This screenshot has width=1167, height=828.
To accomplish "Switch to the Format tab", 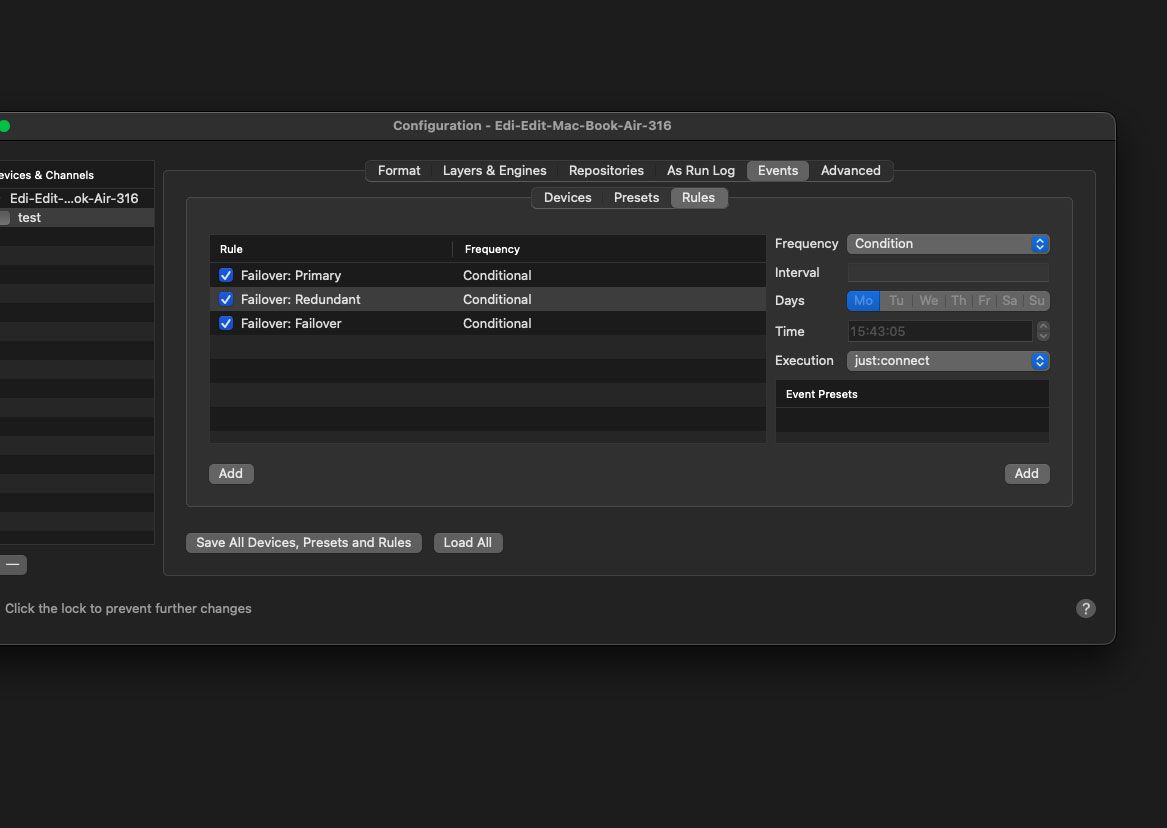I will coord(399,171).
